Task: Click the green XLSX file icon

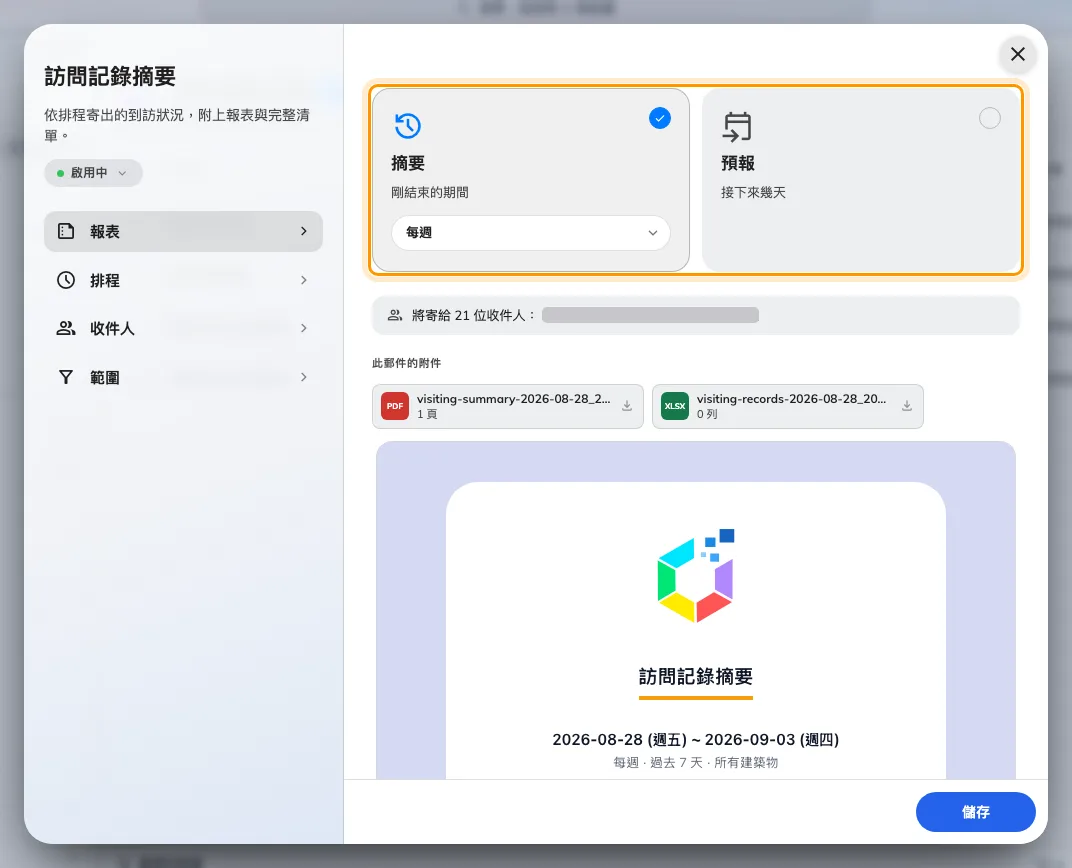Action: [675, 406]
